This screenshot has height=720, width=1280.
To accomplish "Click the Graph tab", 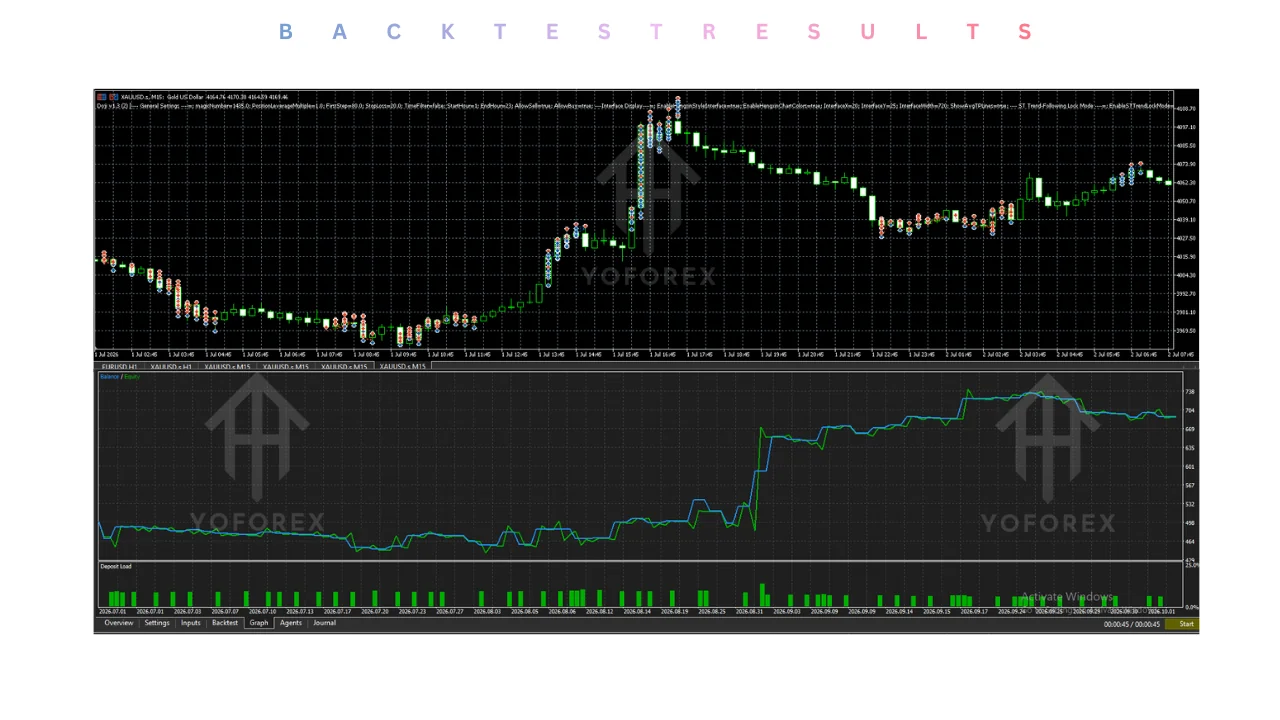I will [259, 623].
